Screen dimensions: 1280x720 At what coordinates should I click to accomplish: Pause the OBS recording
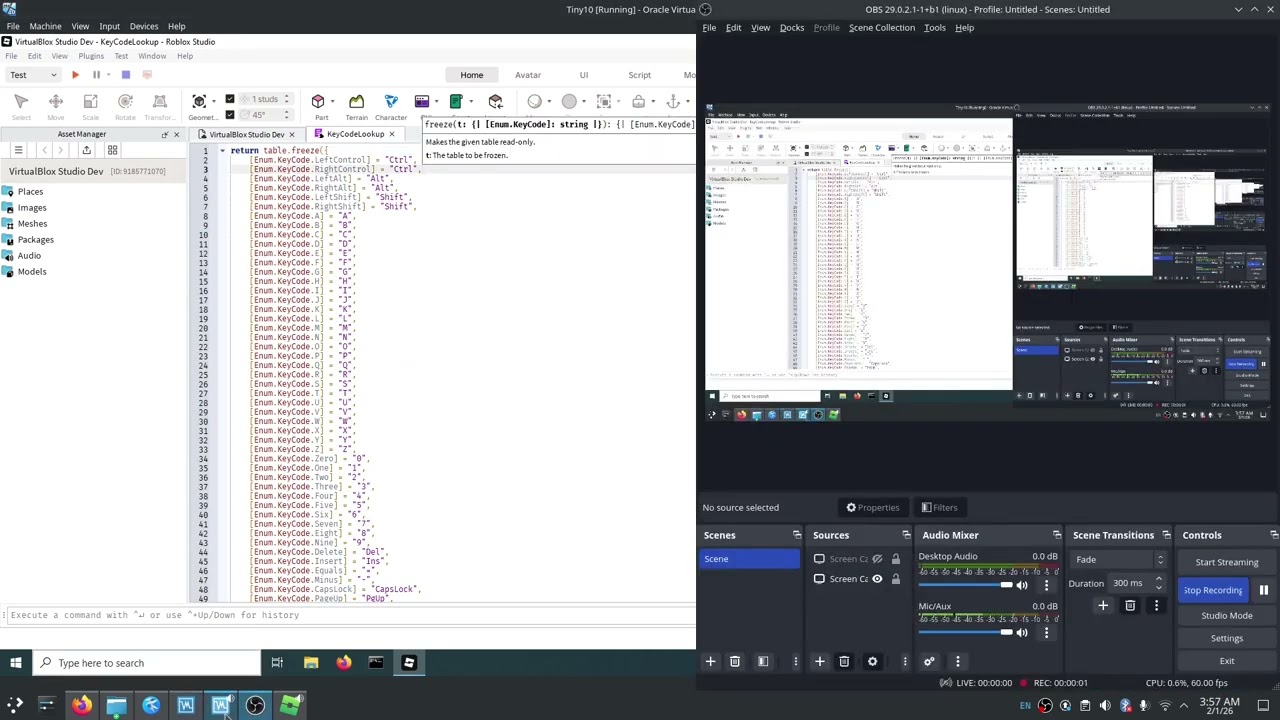tap(1263, 590)
